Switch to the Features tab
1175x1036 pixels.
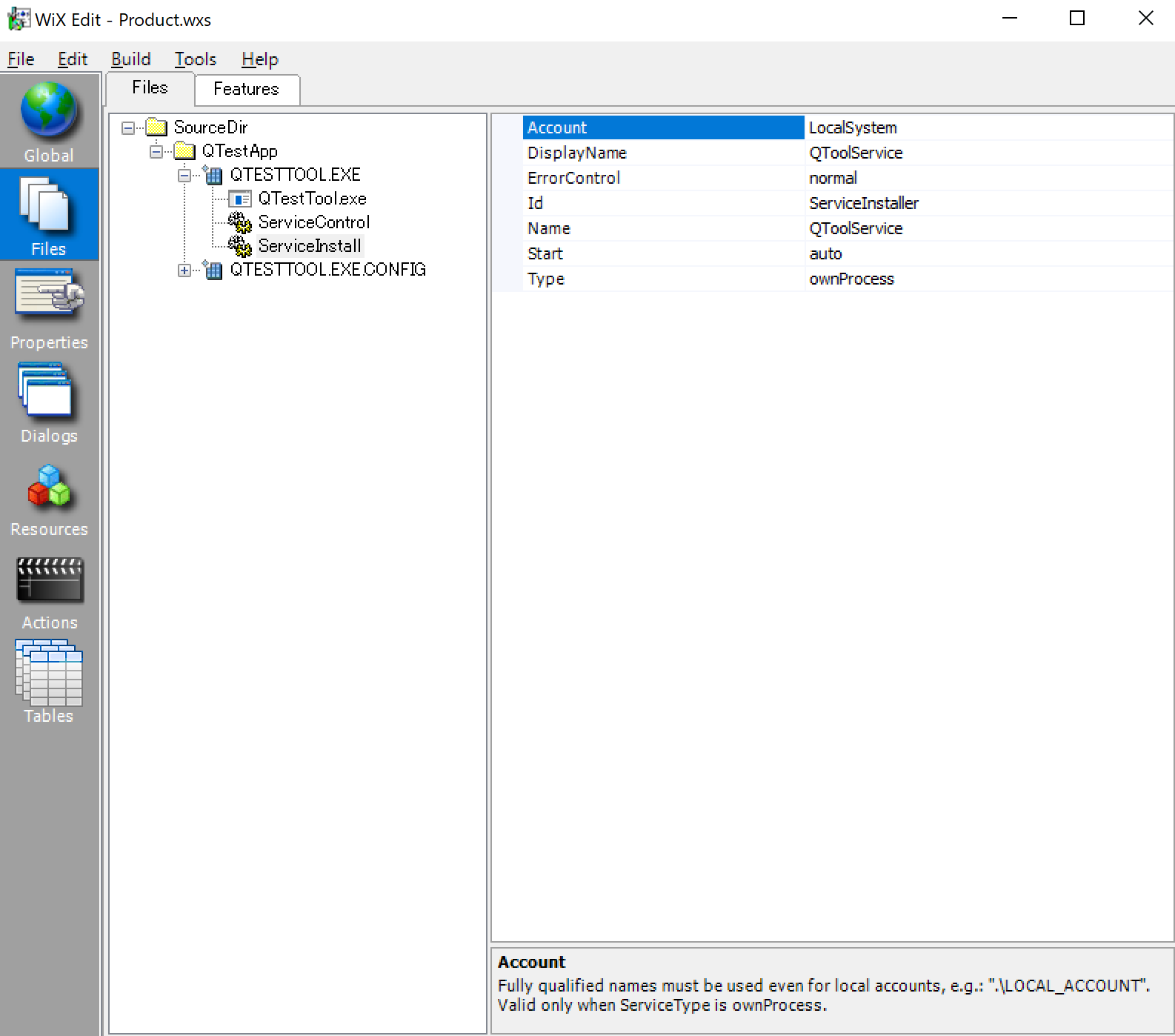(x=247, y=89)
